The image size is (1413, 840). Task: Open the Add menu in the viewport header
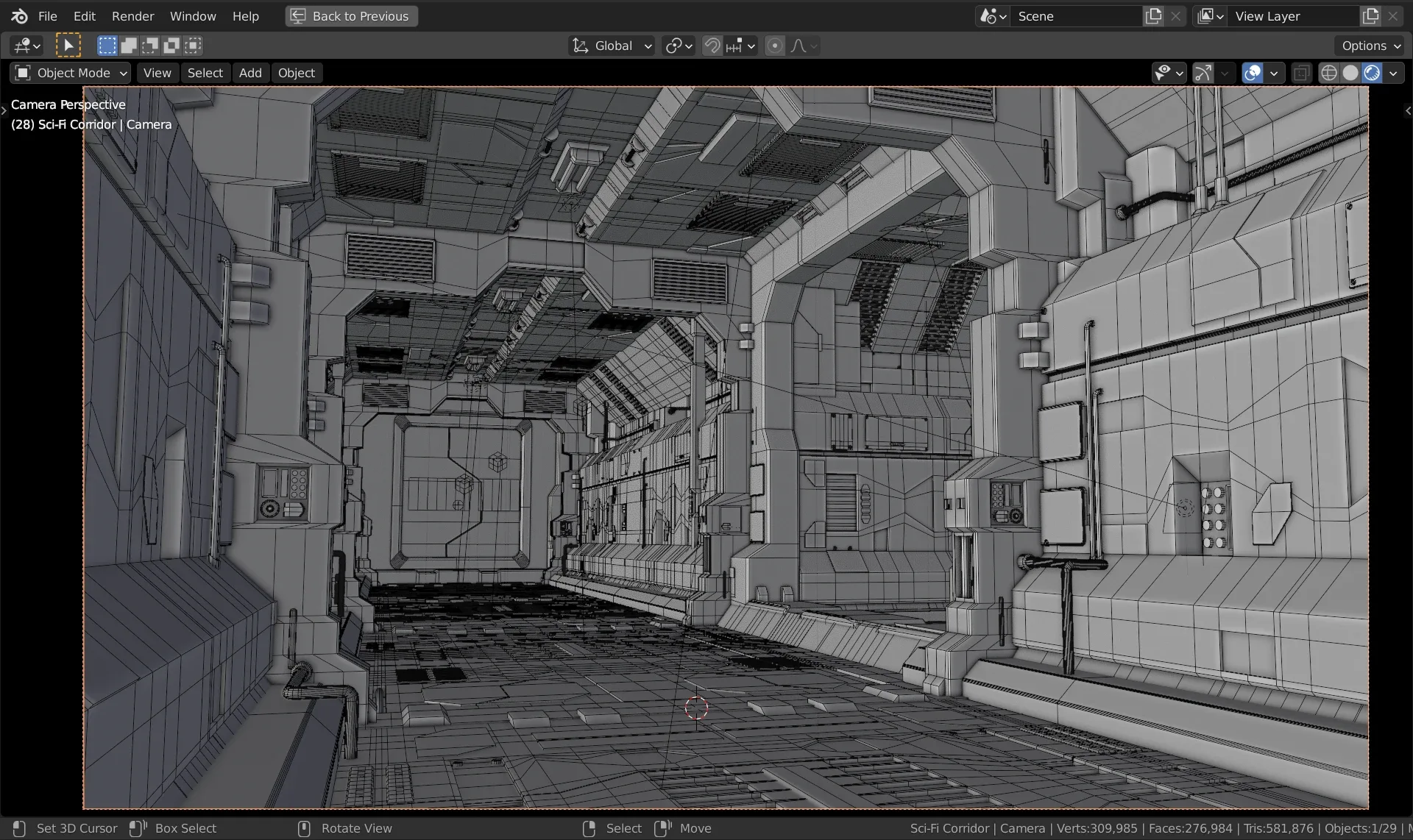click(x=250, y=72)
